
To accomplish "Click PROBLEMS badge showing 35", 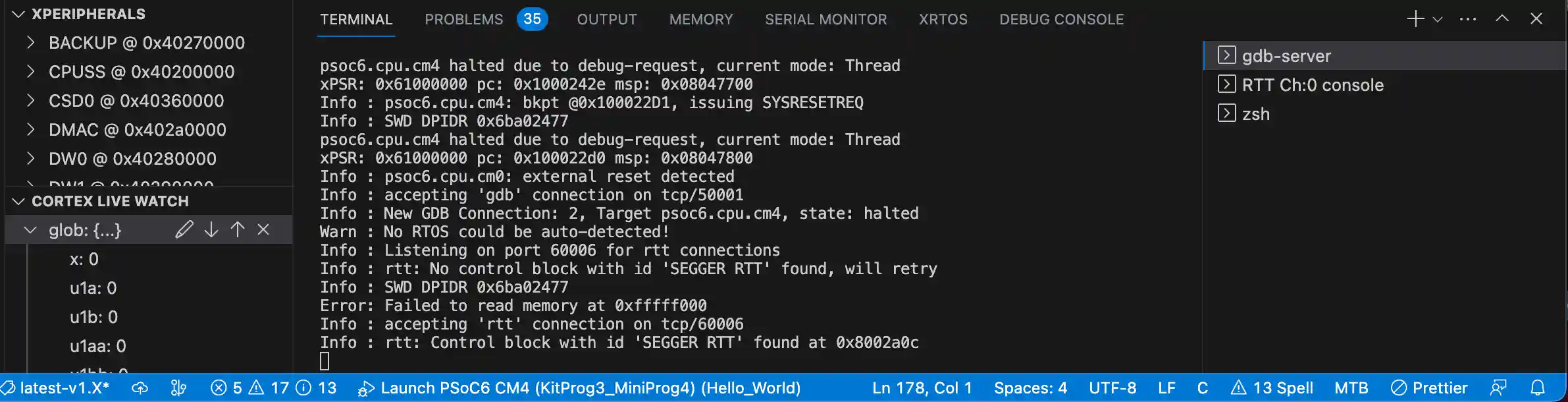I will pyautogui.click(x=531, y=18).
